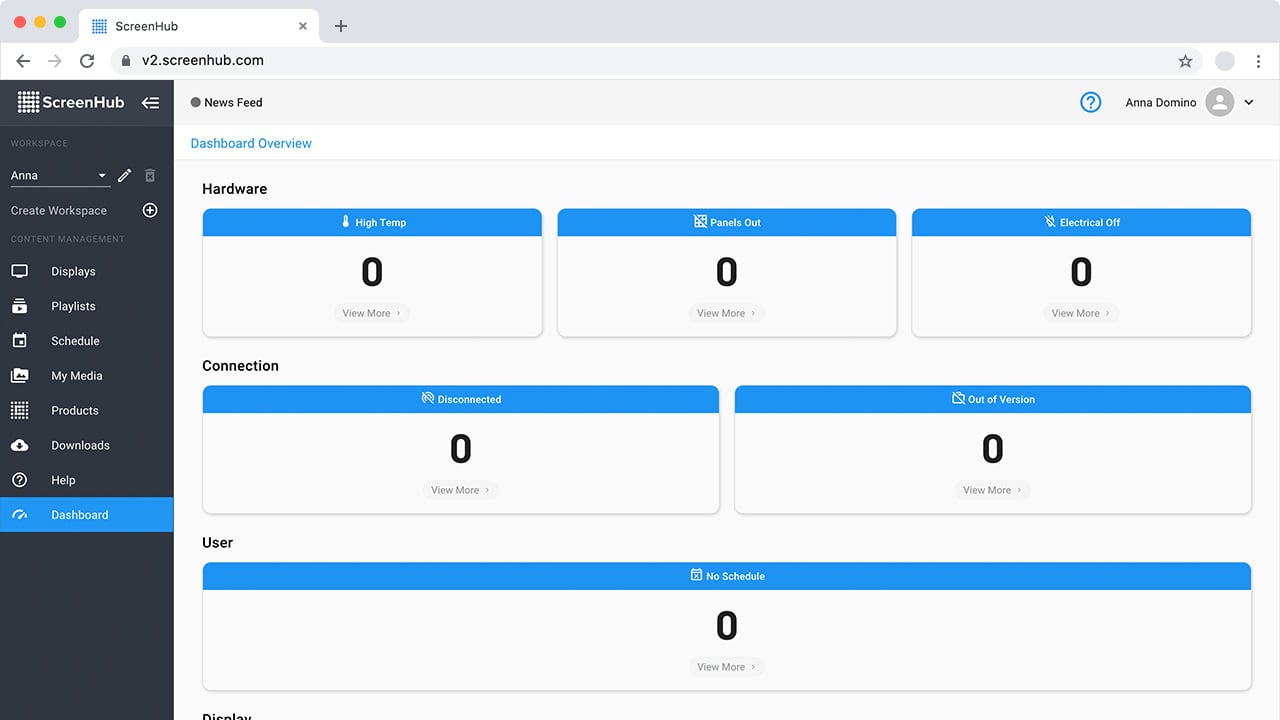
Task: Open the Anna workspace dropdown
Action: pos(59,176)
